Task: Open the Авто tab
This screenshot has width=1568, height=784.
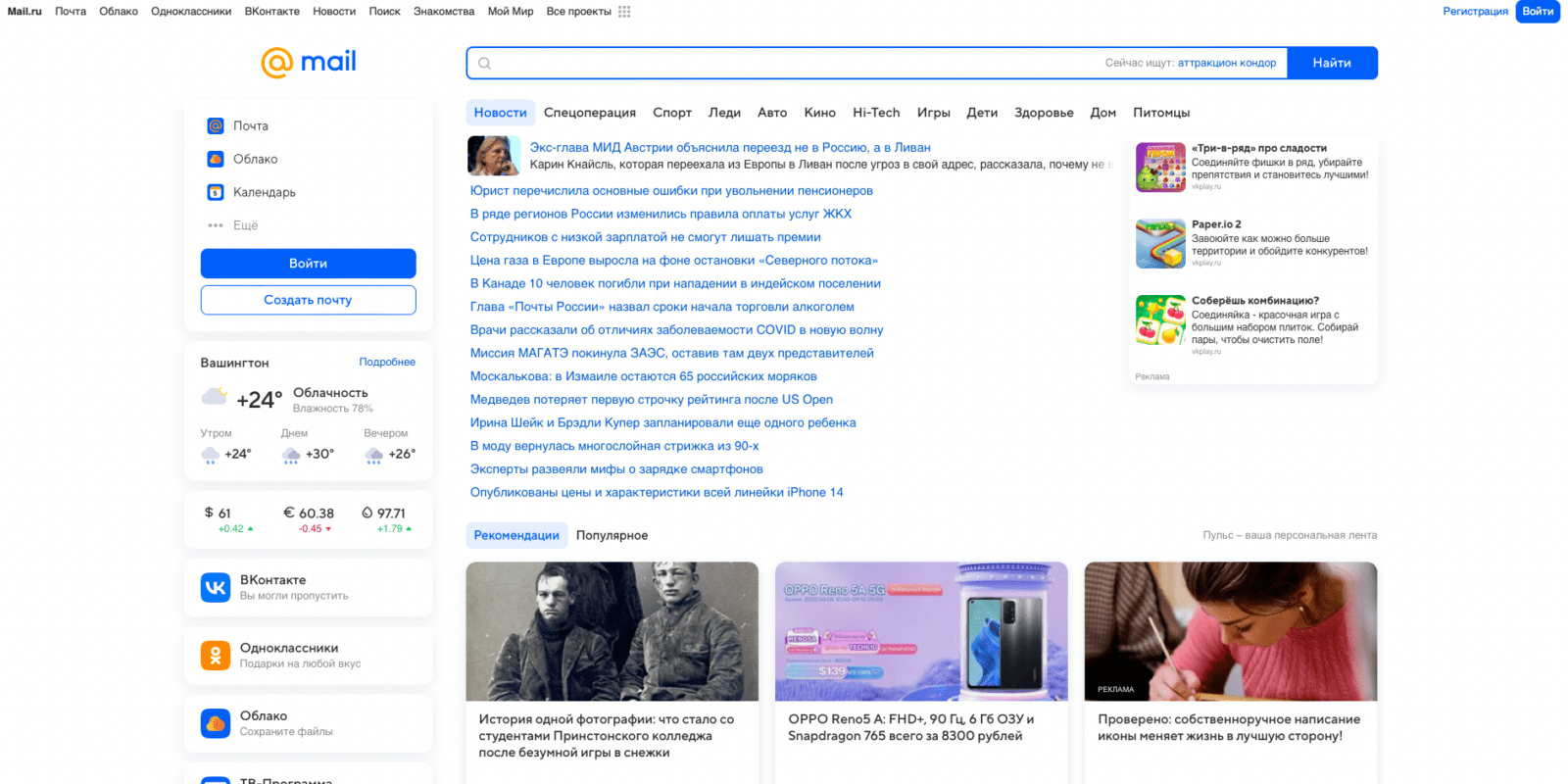Action: point(772,113)
